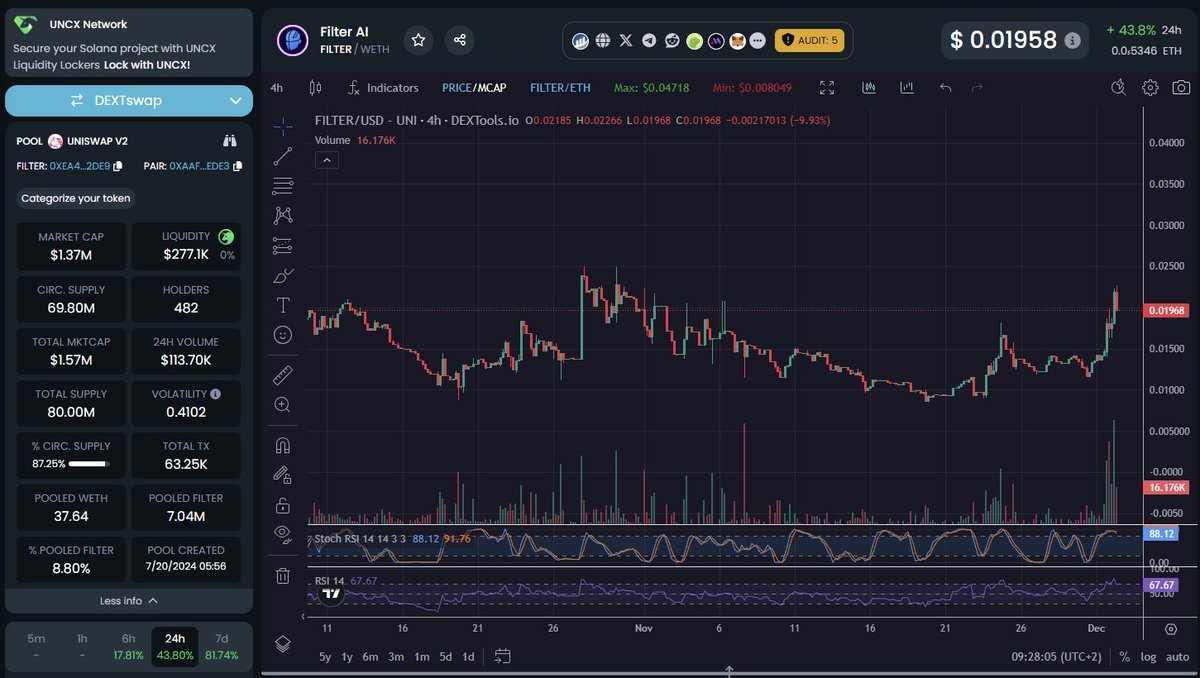The image size is (1200, 678).
Task: Select the trend line drawing tool
Action: coord(283,155)
